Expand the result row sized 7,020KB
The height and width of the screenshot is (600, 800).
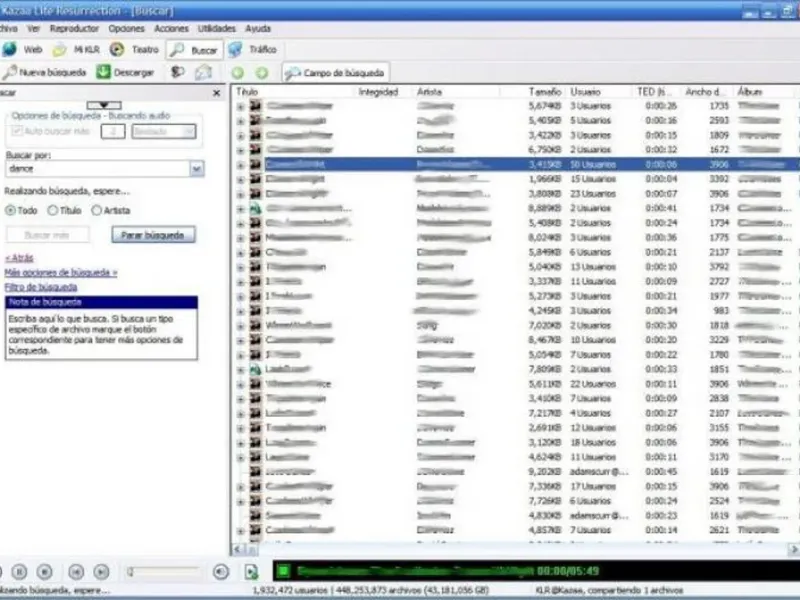tap(240, 326)
